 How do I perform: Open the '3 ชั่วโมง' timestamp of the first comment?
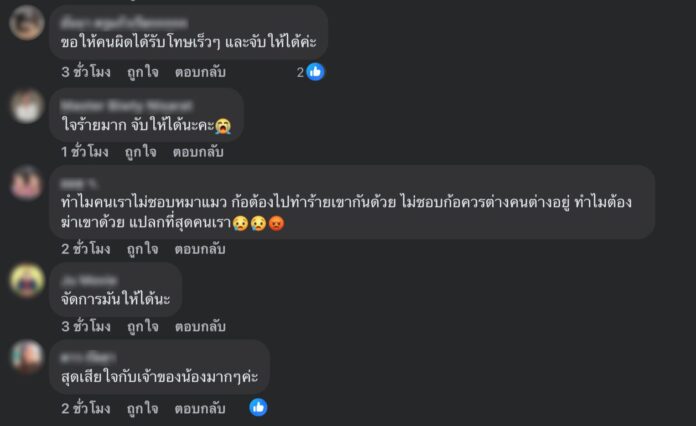[86, 72]
